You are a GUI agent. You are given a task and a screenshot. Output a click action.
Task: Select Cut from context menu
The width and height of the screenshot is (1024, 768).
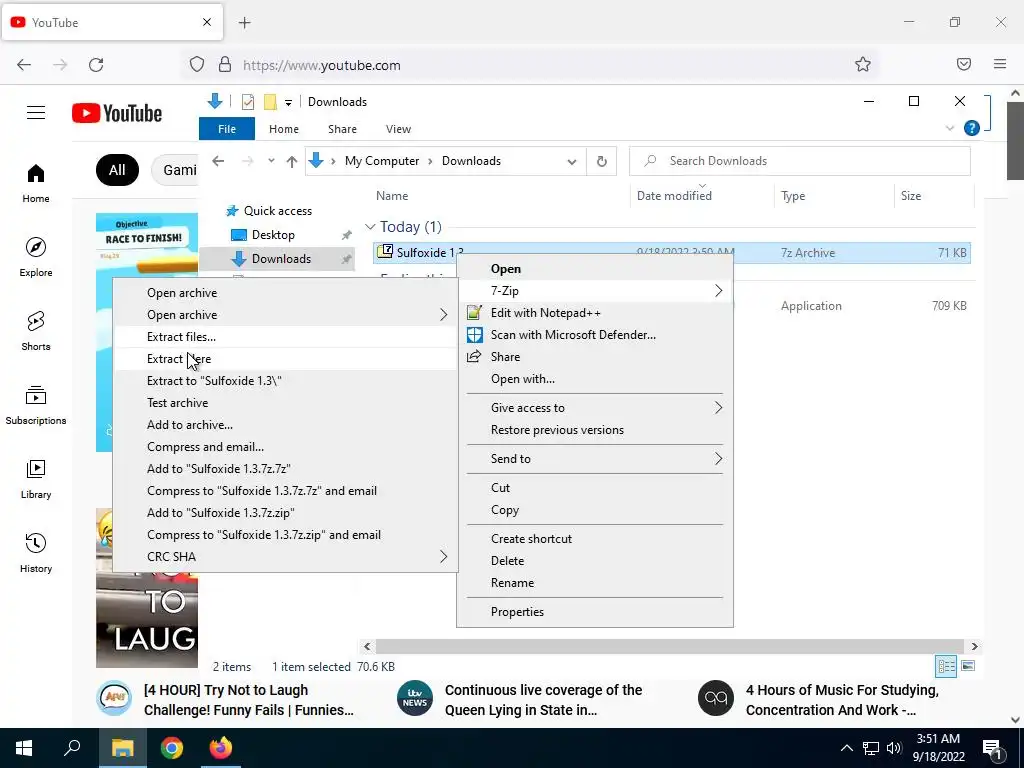coord(595,488)
